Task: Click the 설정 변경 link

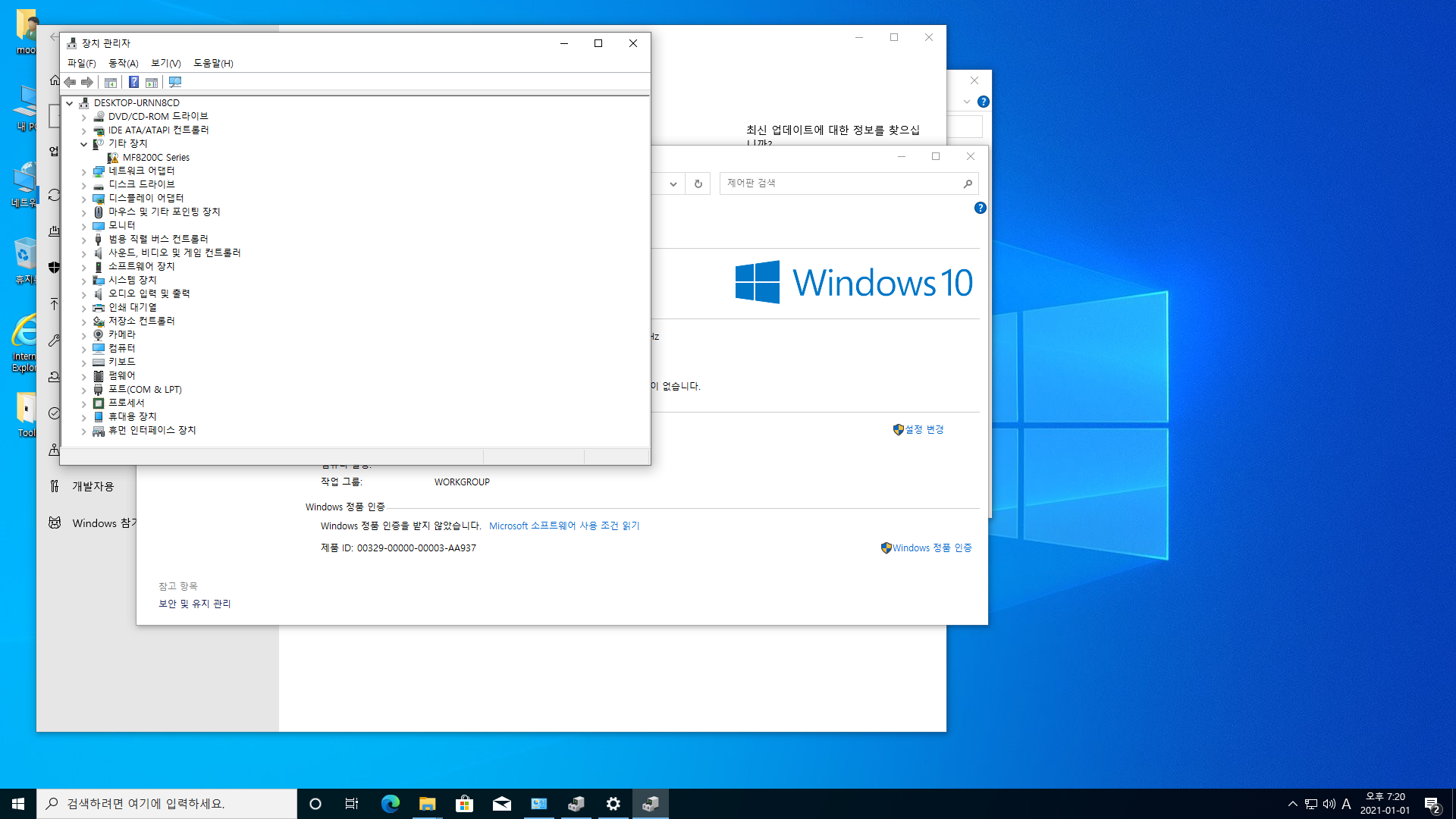Action: 924,429
